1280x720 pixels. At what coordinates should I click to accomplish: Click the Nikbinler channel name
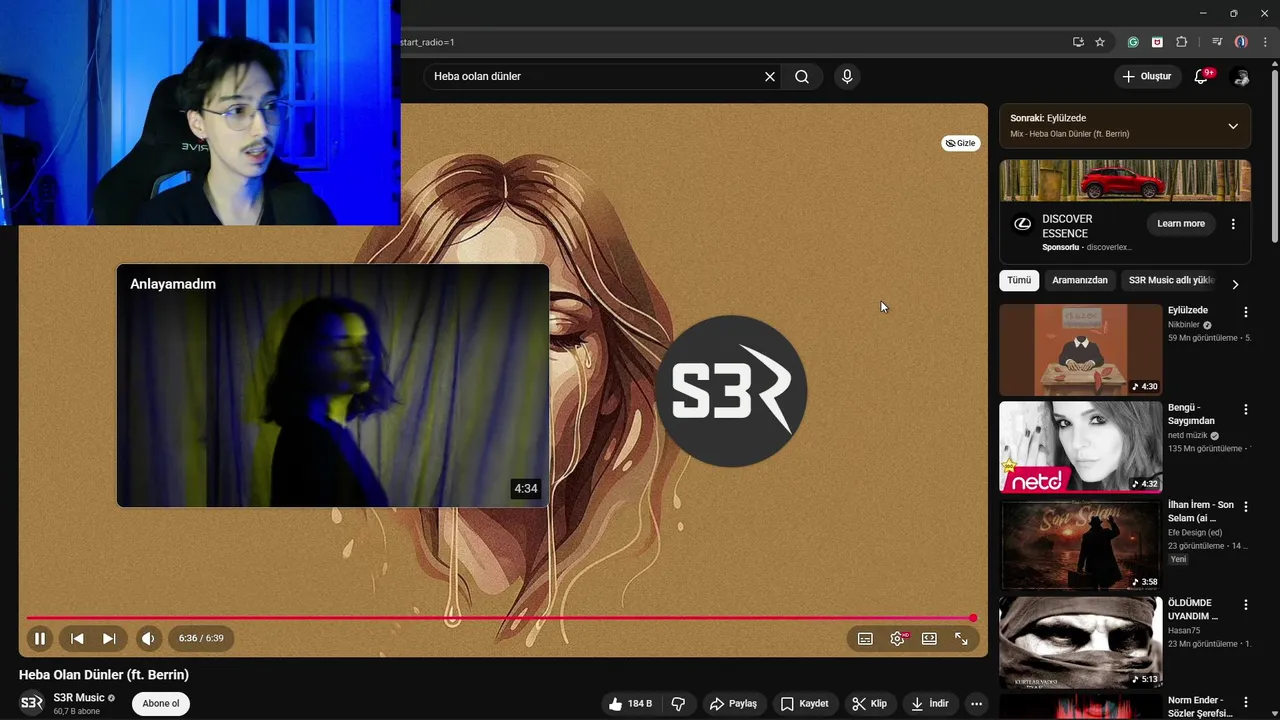coord(1184,325)
